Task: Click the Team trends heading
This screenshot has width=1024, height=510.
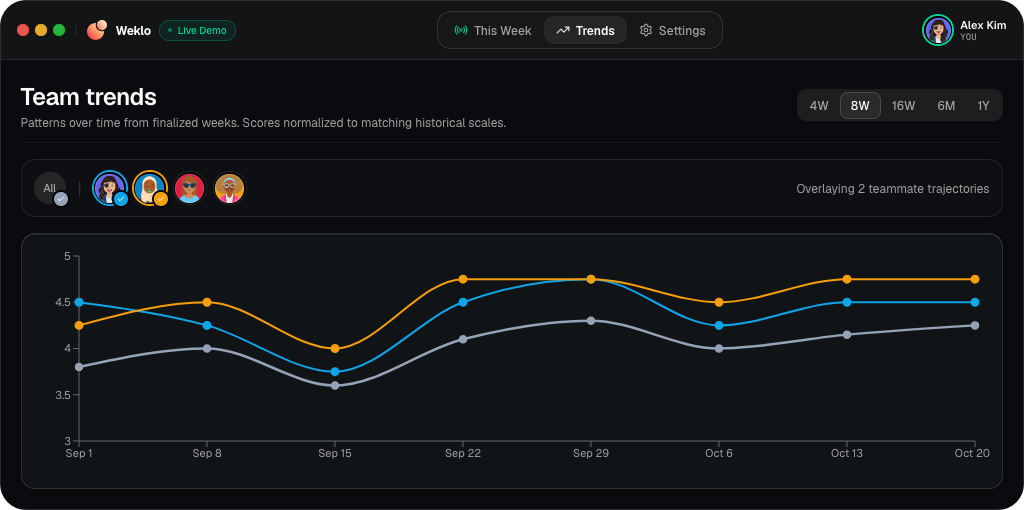Action: 89,97
